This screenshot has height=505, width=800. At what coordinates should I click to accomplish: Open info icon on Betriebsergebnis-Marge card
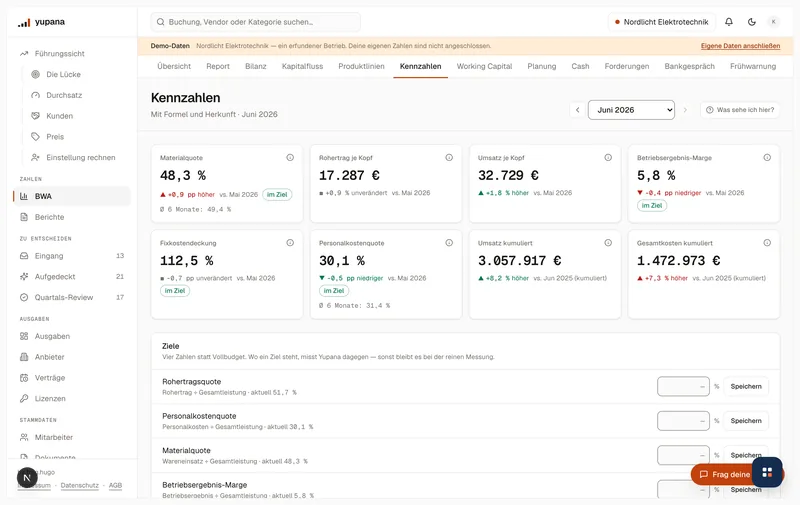pyautogui.click(x=767, y=158)
